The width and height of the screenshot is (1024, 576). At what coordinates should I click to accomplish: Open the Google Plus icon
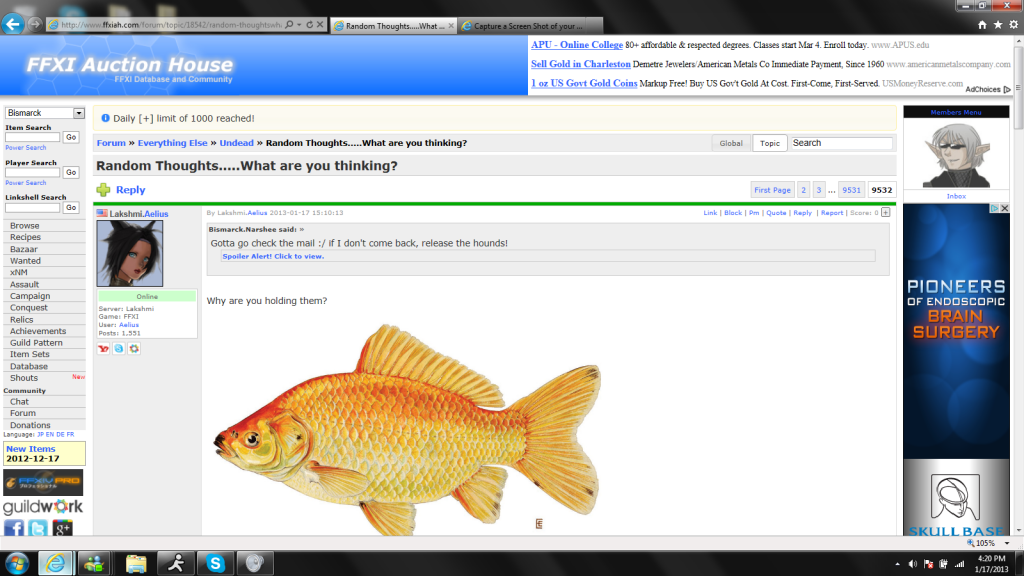[62, 527]
